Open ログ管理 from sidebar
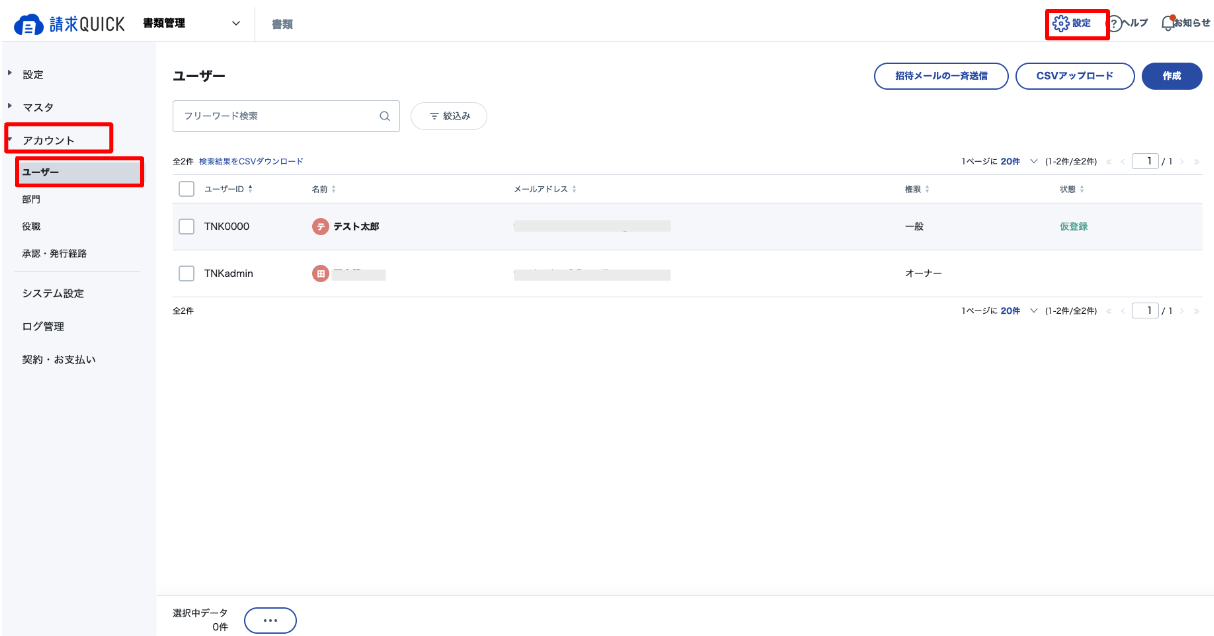Image resolution: width=1214 pixels, height=636 pixels. pos(43,326)
